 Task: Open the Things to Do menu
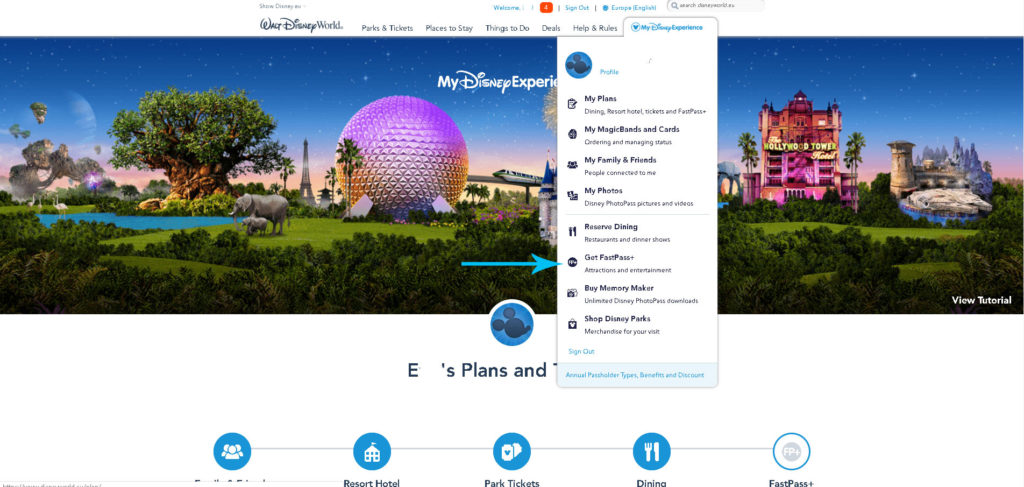[507, 28]
